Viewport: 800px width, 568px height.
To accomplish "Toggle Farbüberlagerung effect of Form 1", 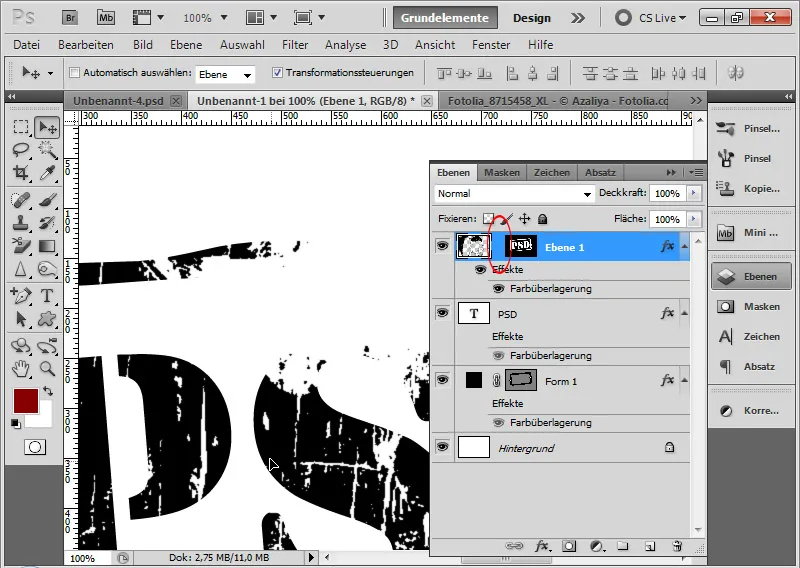I will tap(498, 423).
